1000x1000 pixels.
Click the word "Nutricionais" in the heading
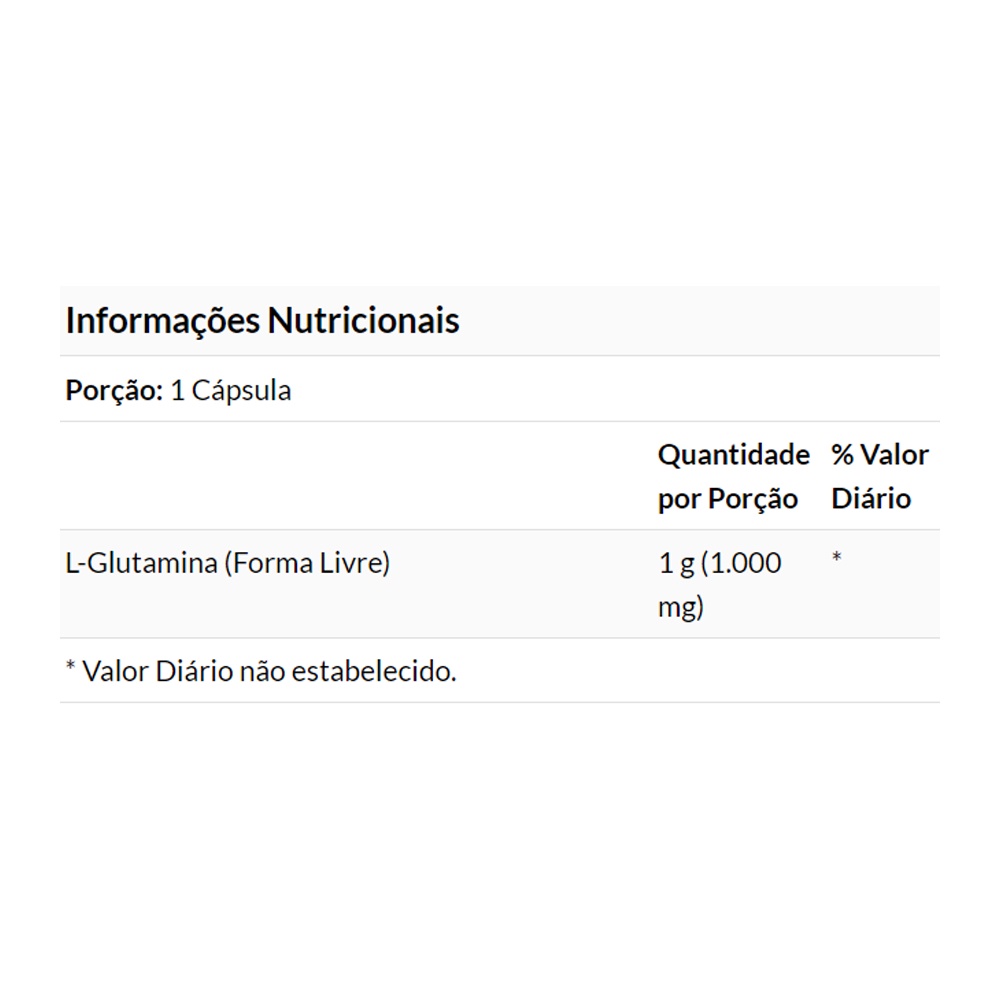[x=364, y=321]
